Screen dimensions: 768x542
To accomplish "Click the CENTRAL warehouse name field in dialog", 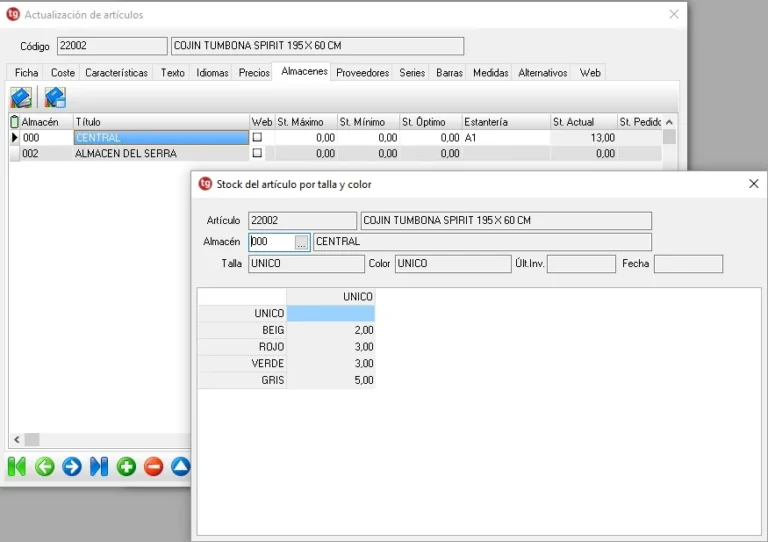I will click(482, 242).
